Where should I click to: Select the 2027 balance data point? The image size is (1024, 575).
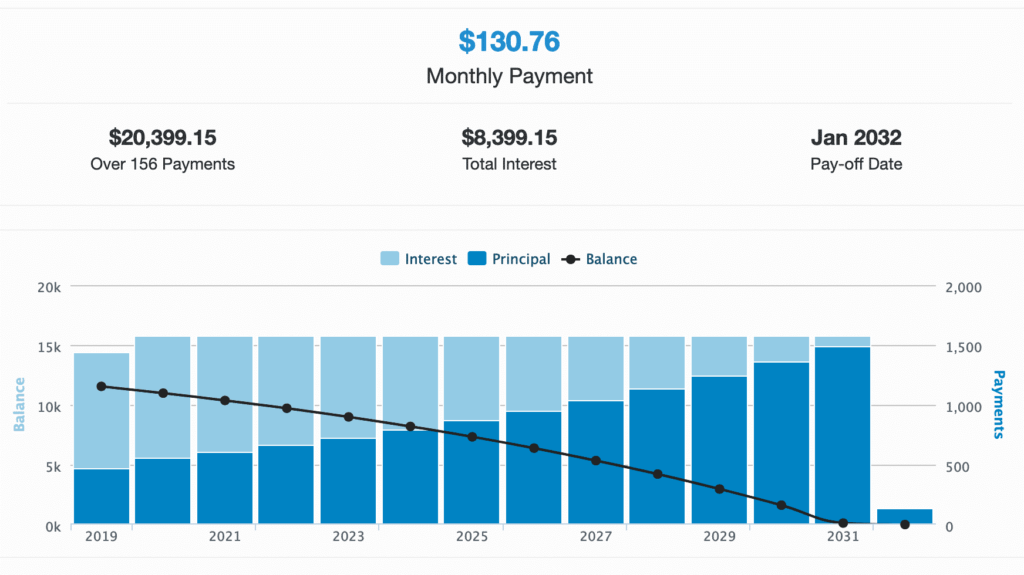tap(596, 461)
